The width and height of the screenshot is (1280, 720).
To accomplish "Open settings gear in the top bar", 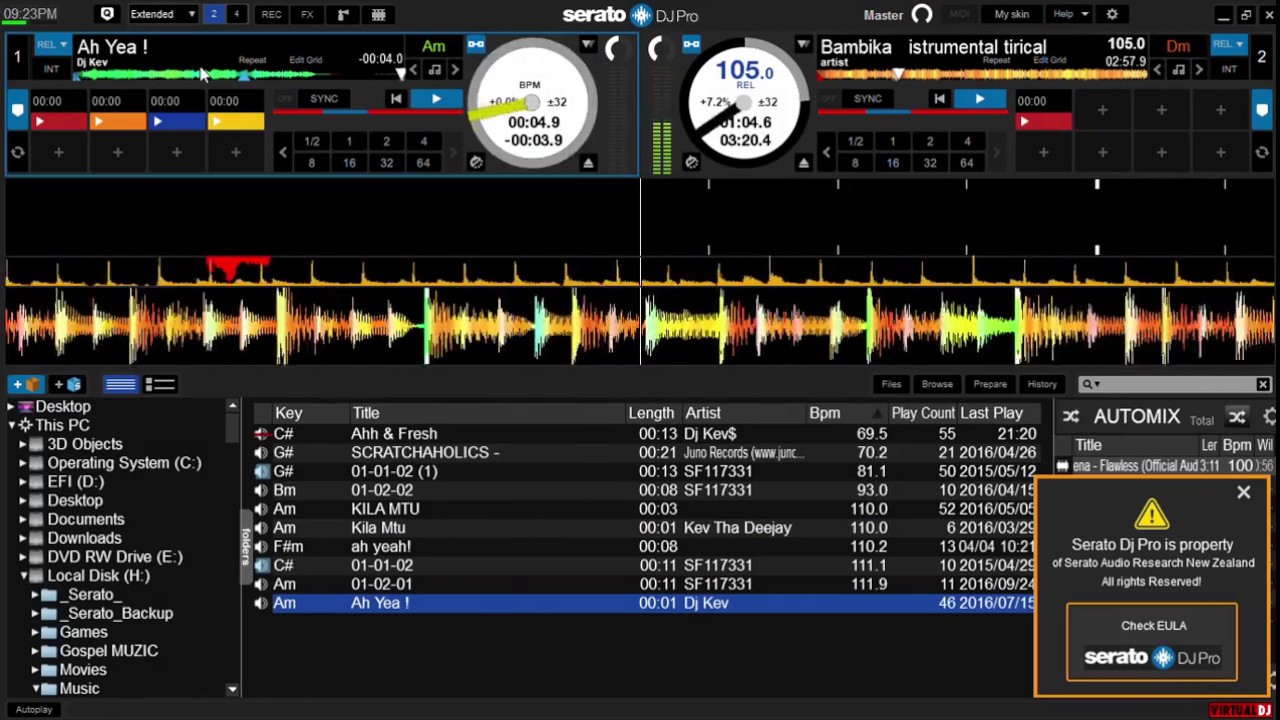I will 1112,15.
